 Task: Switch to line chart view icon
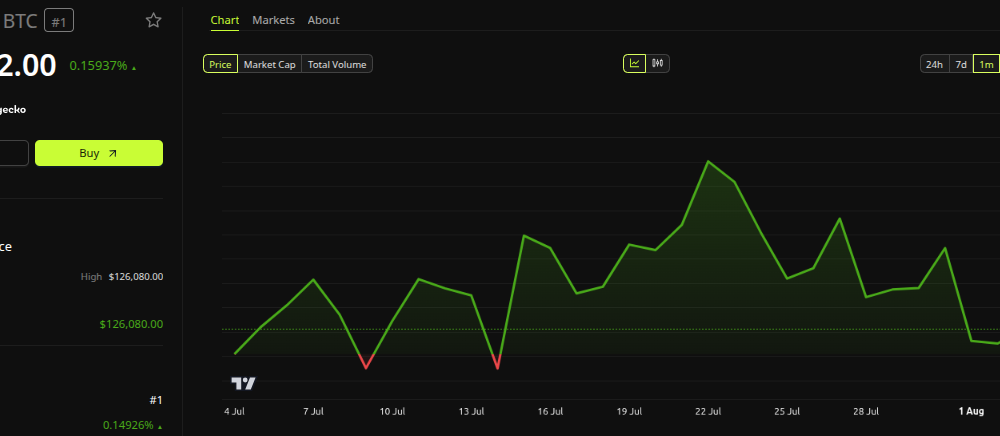pos(635,64)
